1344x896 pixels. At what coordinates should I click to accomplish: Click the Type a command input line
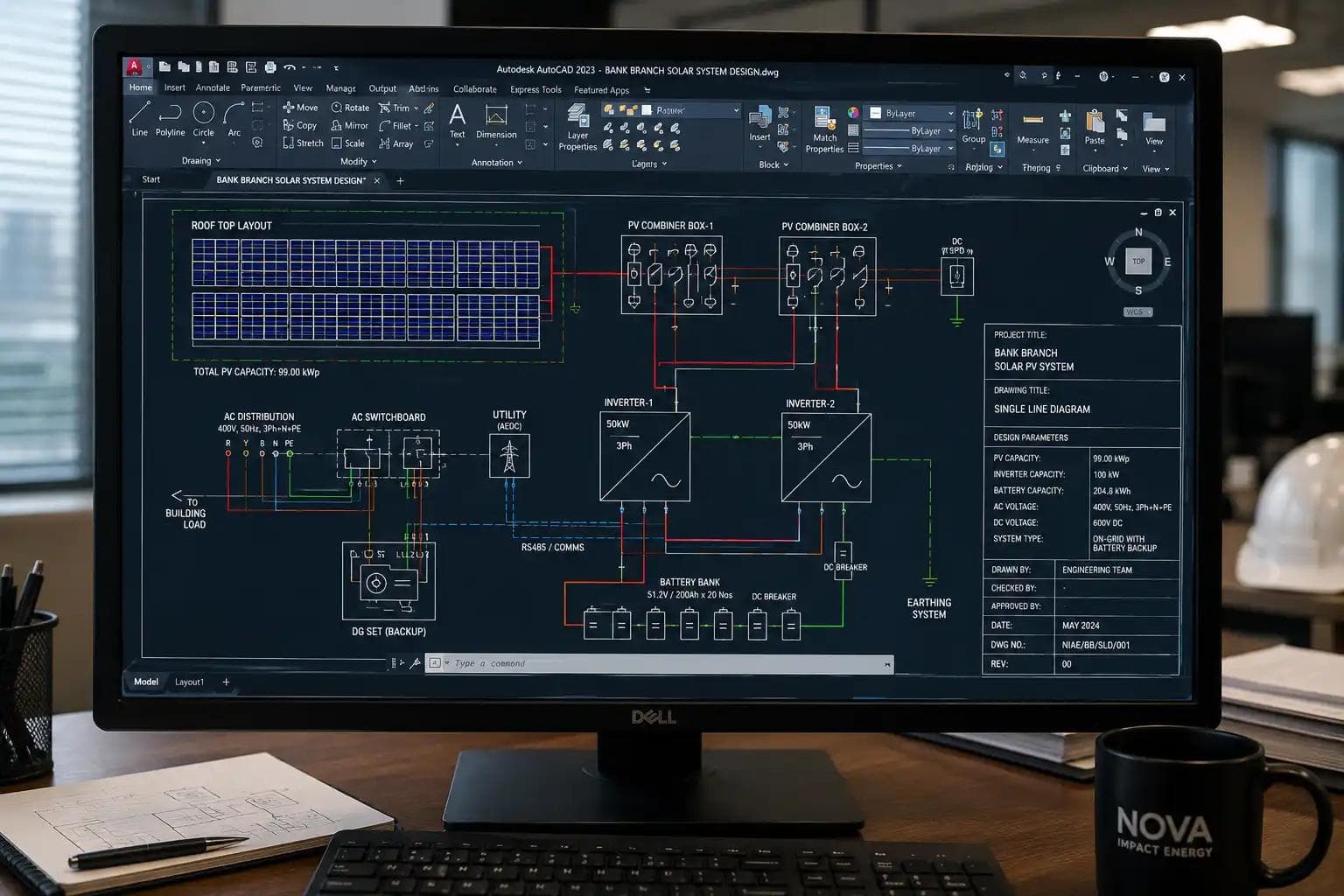tap(659, 664)
